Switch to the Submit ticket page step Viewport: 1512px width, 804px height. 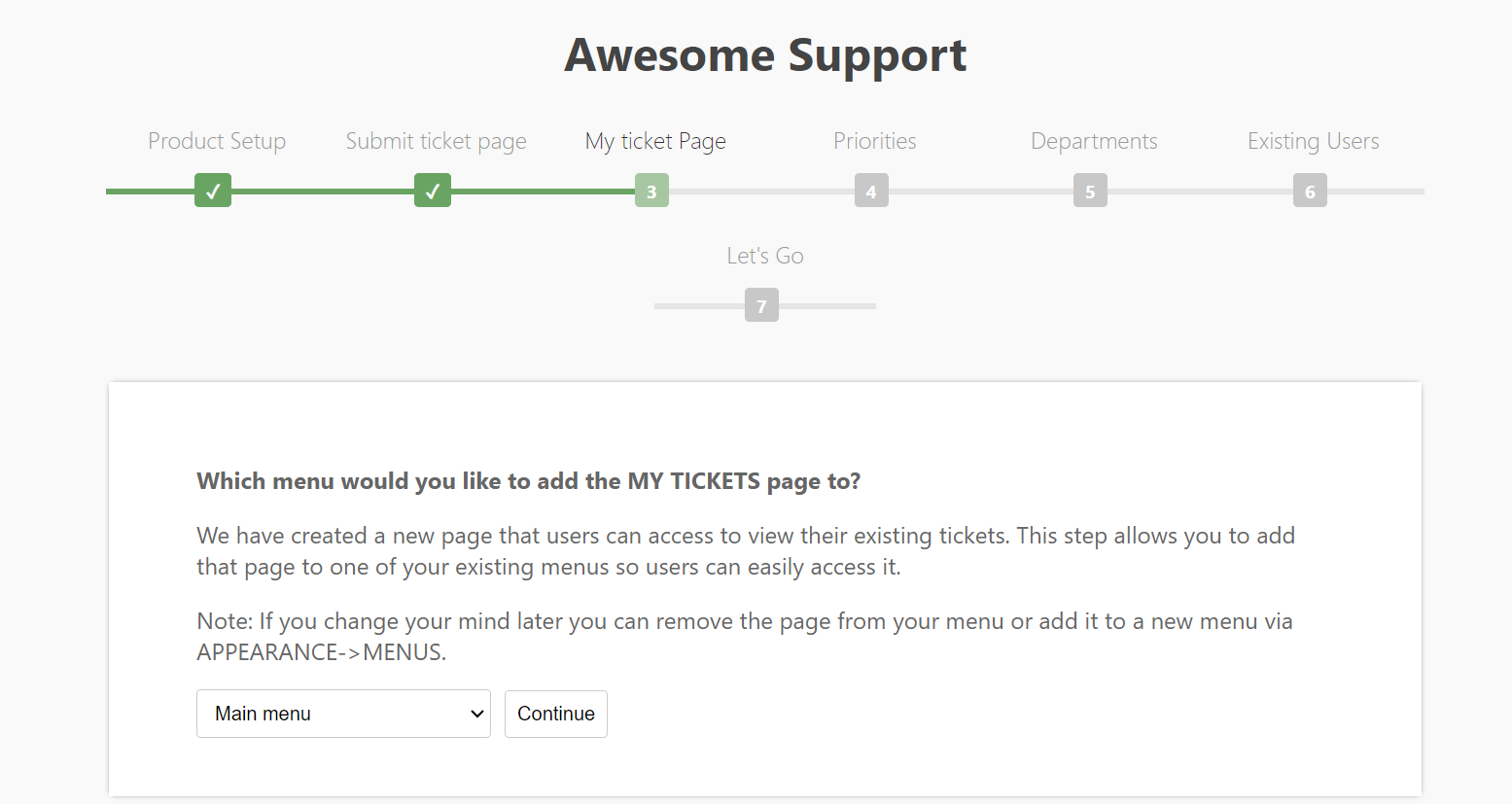pyautogui.click(x=436, y=141)
